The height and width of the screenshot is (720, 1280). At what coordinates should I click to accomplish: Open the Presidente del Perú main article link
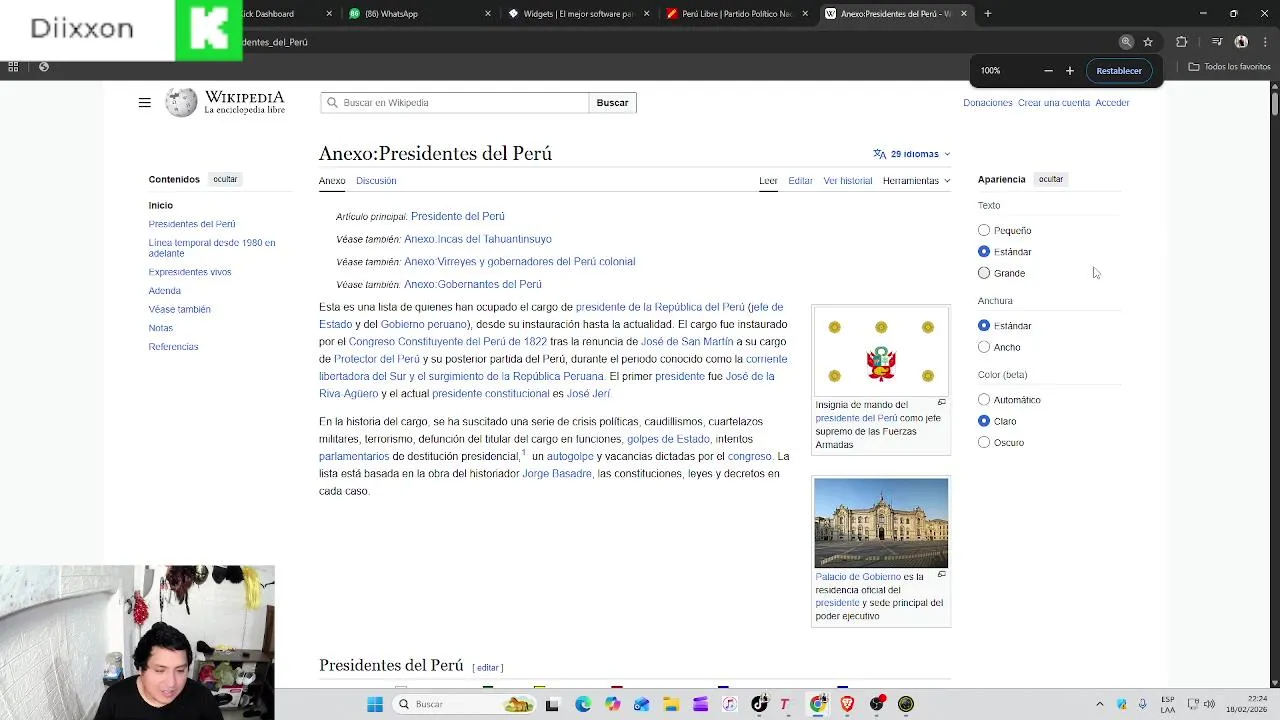(x=457, y=216)
